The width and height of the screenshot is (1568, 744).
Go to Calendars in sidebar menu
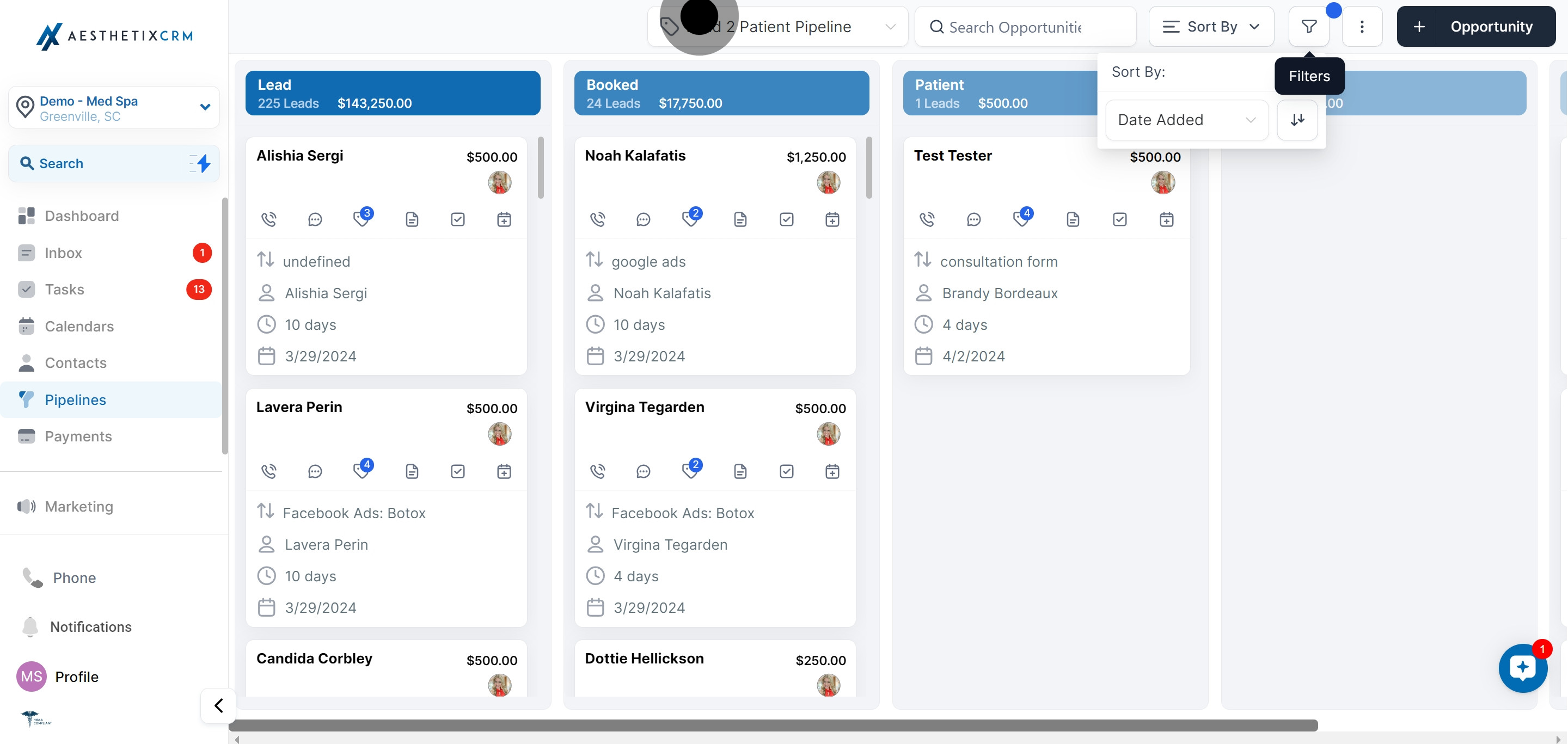[79, 326]
